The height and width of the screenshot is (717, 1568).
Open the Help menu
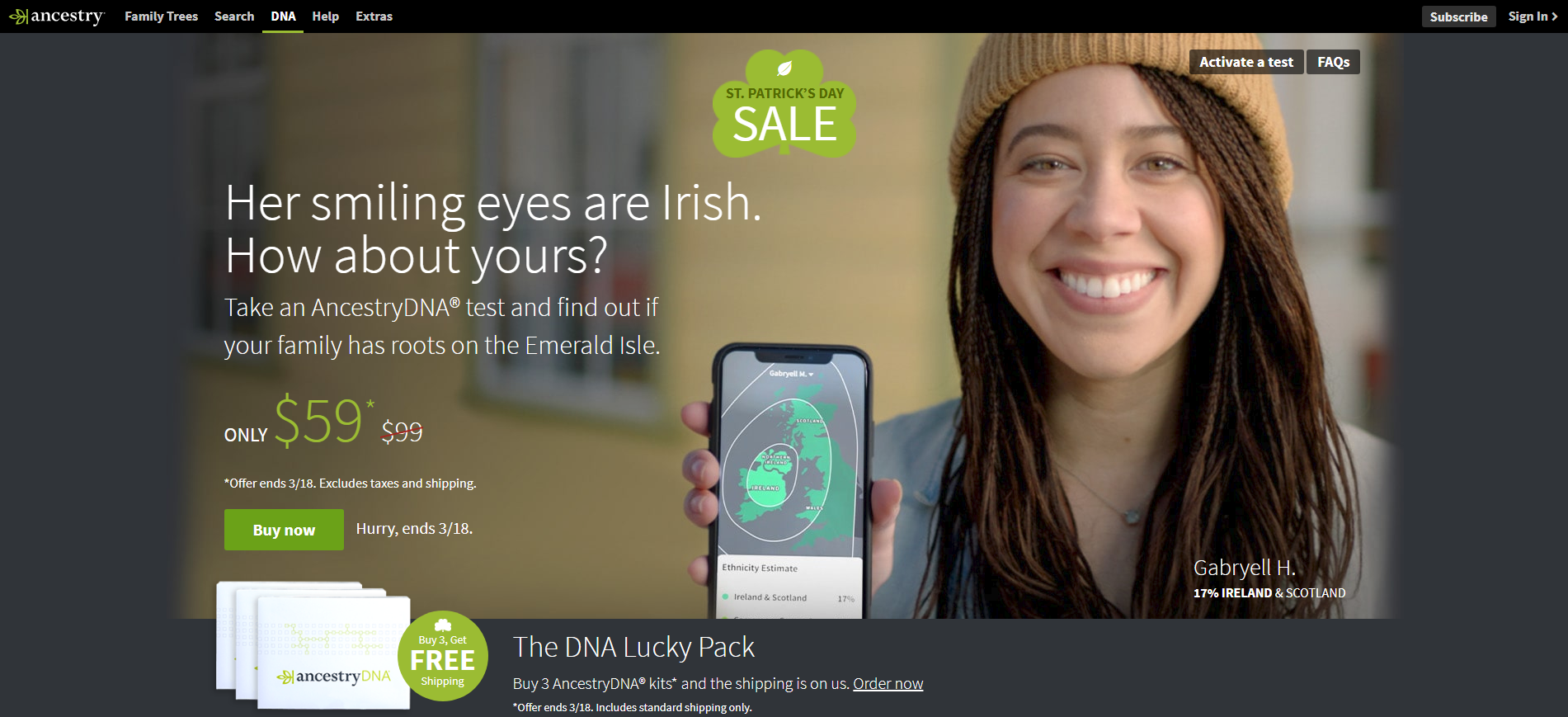(x=326, y=17)
